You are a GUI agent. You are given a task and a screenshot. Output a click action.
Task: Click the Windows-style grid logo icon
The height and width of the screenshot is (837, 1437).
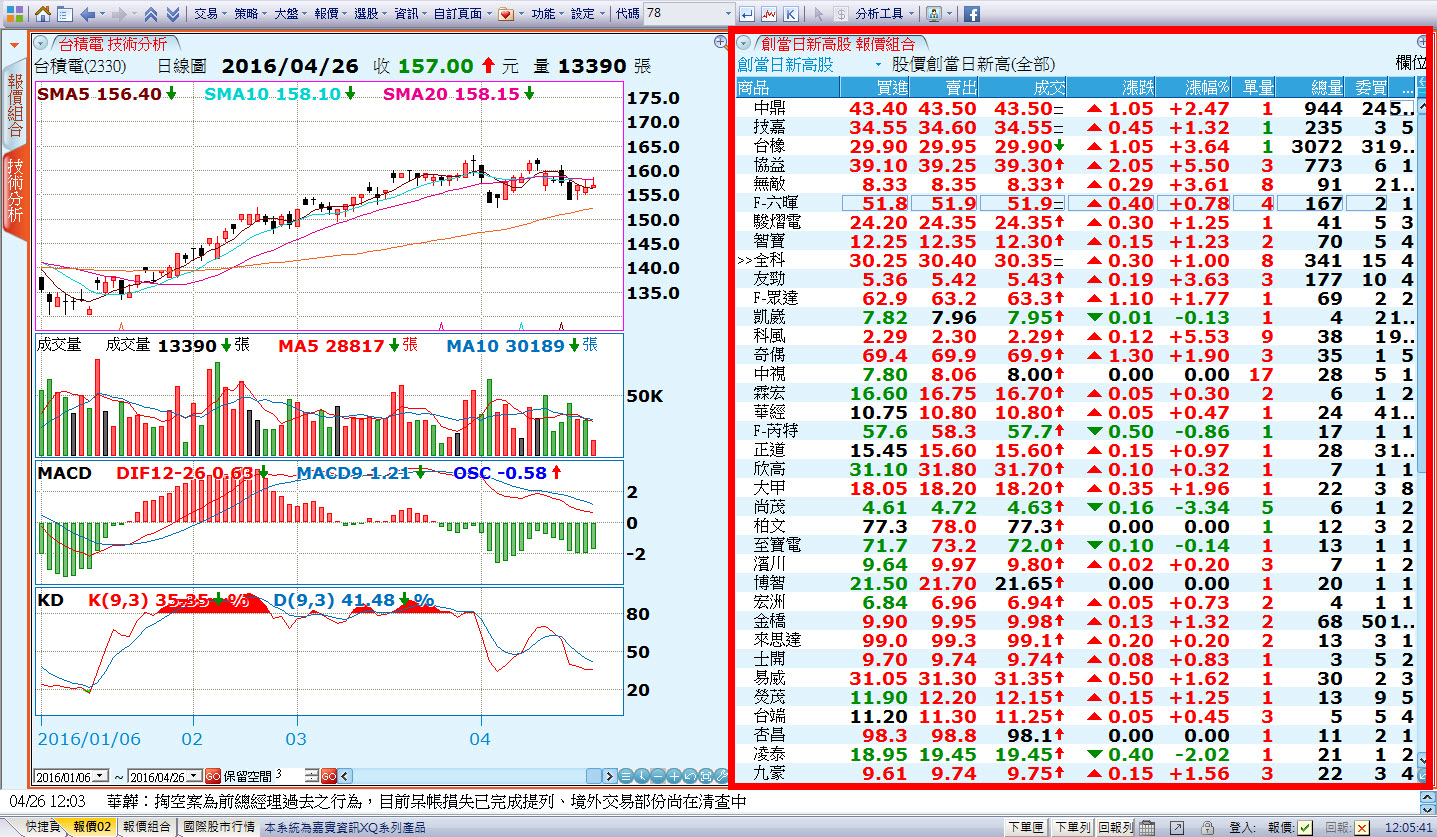pos(15,14)
